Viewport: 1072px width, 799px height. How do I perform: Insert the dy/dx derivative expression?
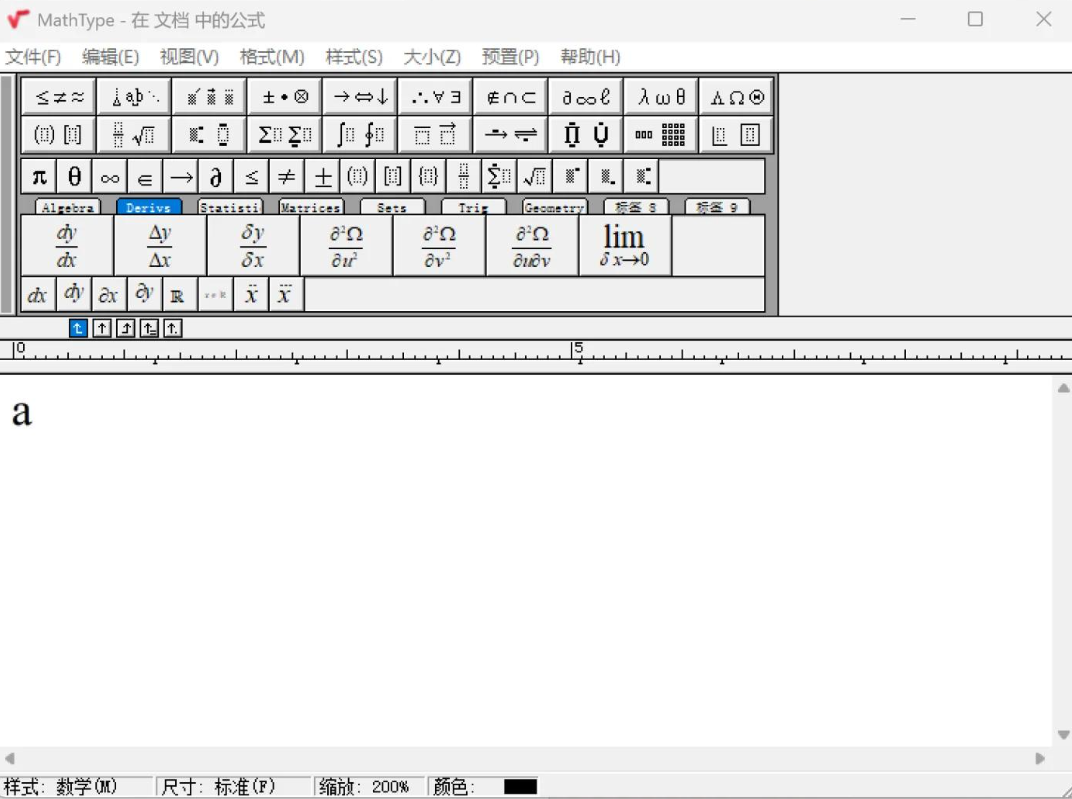click(67, 246)
